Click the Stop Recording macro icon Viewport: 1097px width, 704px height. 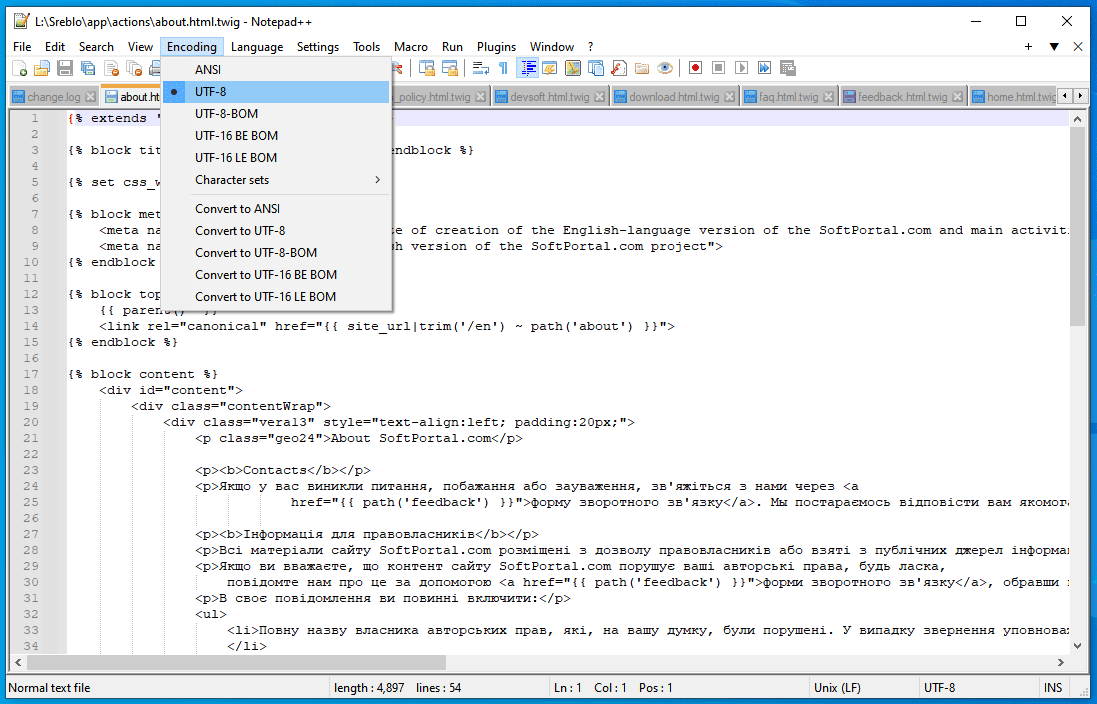pyautogui.click(x=718, y=68)
